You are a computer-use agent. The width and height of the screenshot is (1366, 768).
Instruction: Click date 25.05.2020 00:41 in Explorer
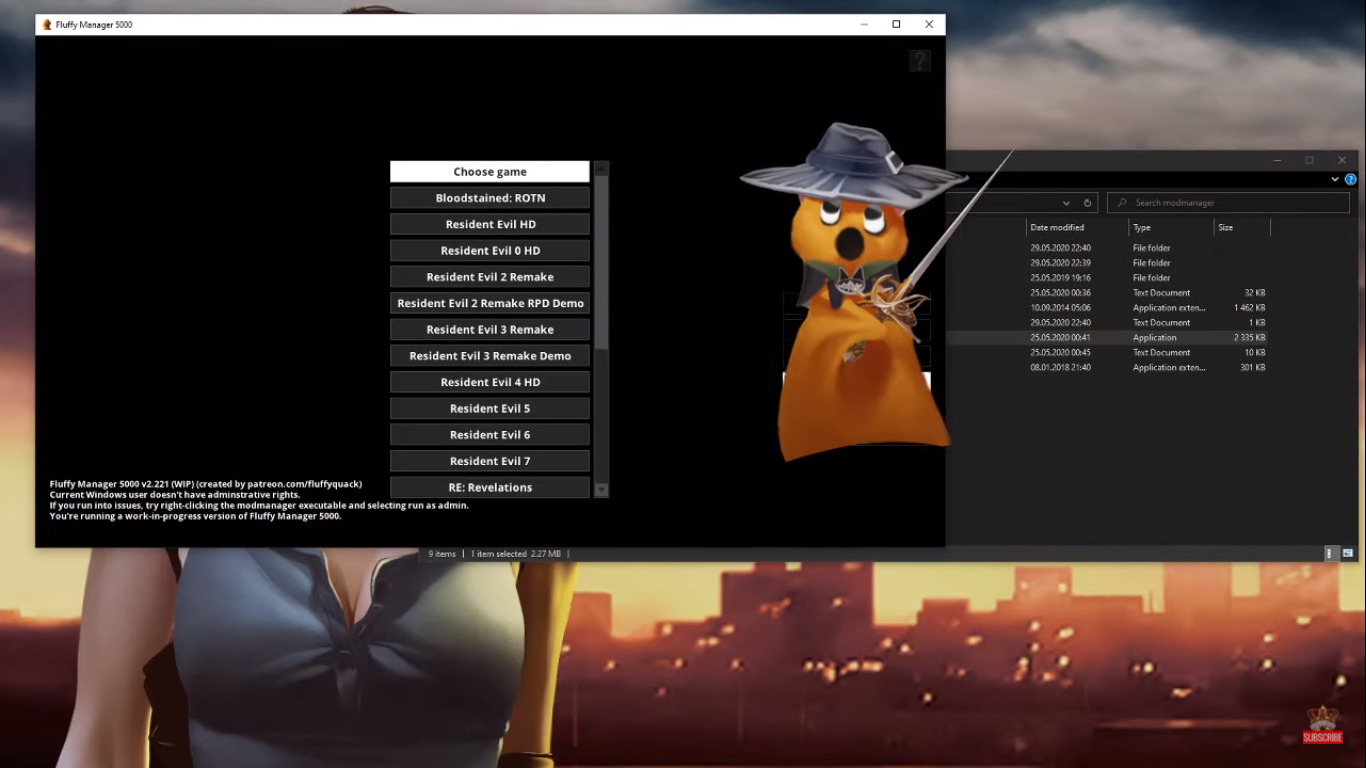point(1060,338)
